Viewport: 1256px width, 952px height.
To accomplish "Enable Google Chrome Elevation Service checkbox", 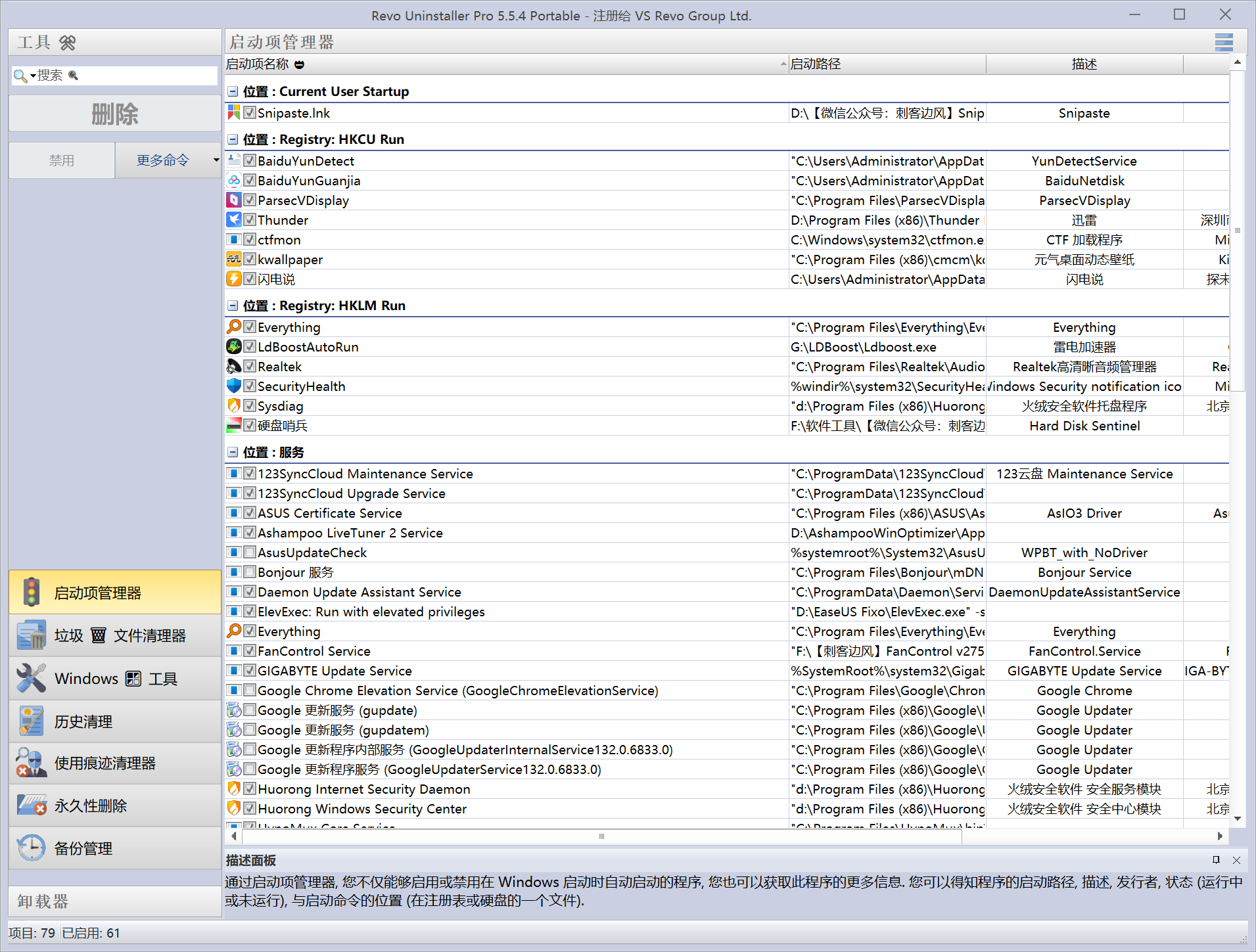I will click(x=250, y=690).
